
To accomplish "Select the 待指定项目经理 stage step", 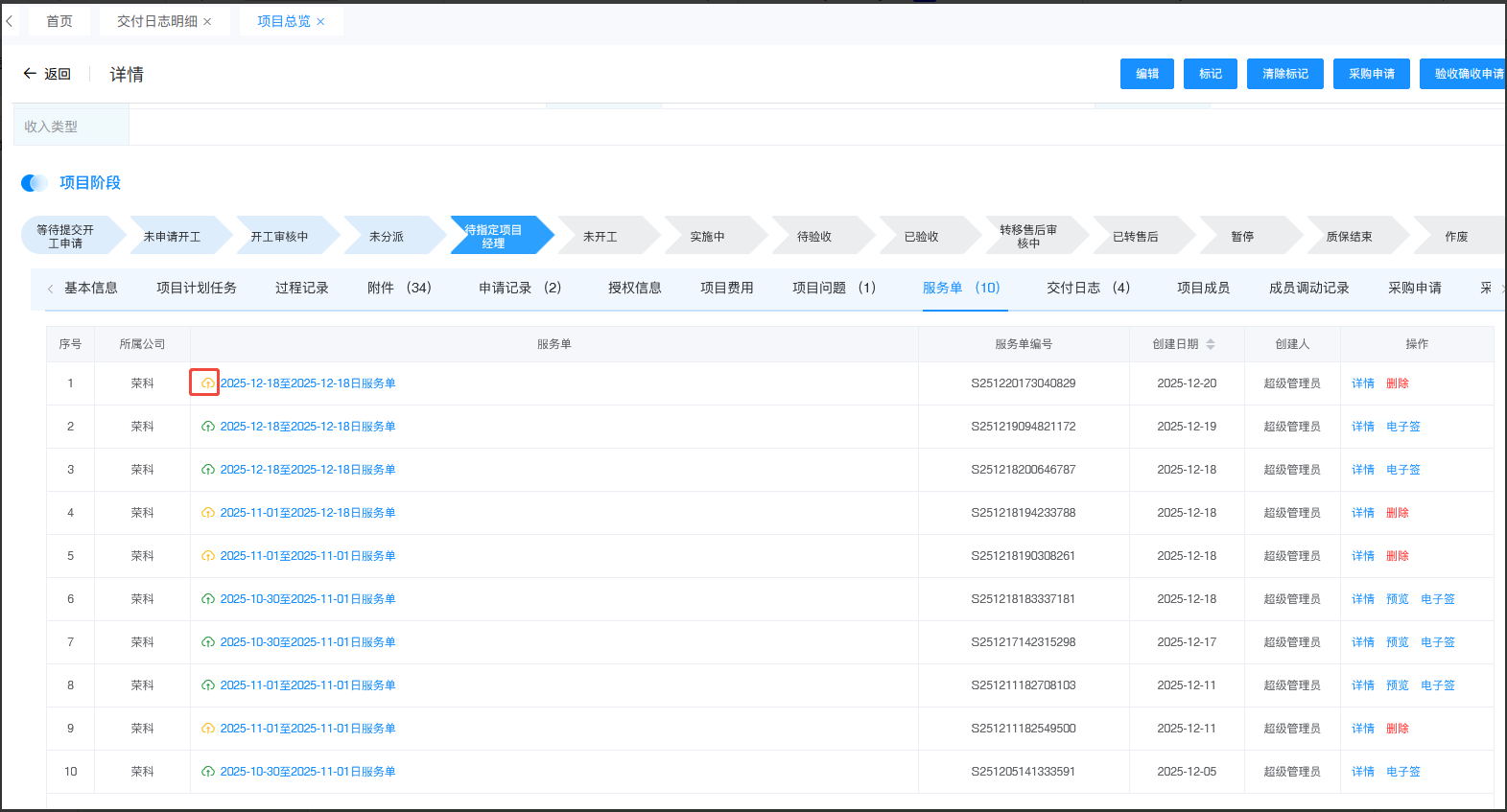I will click(x=494, y=237).
